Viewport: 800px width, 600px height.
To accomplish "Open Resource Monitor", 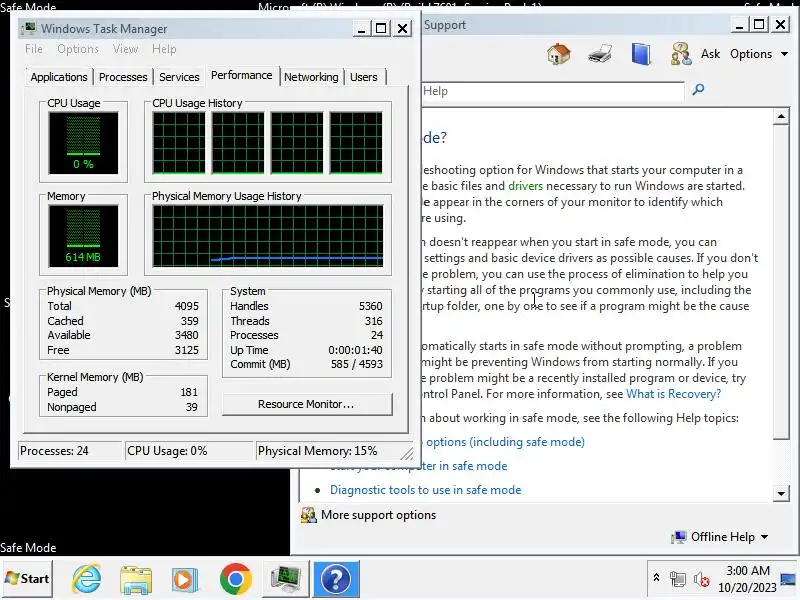I will click(x=307, y=404).
